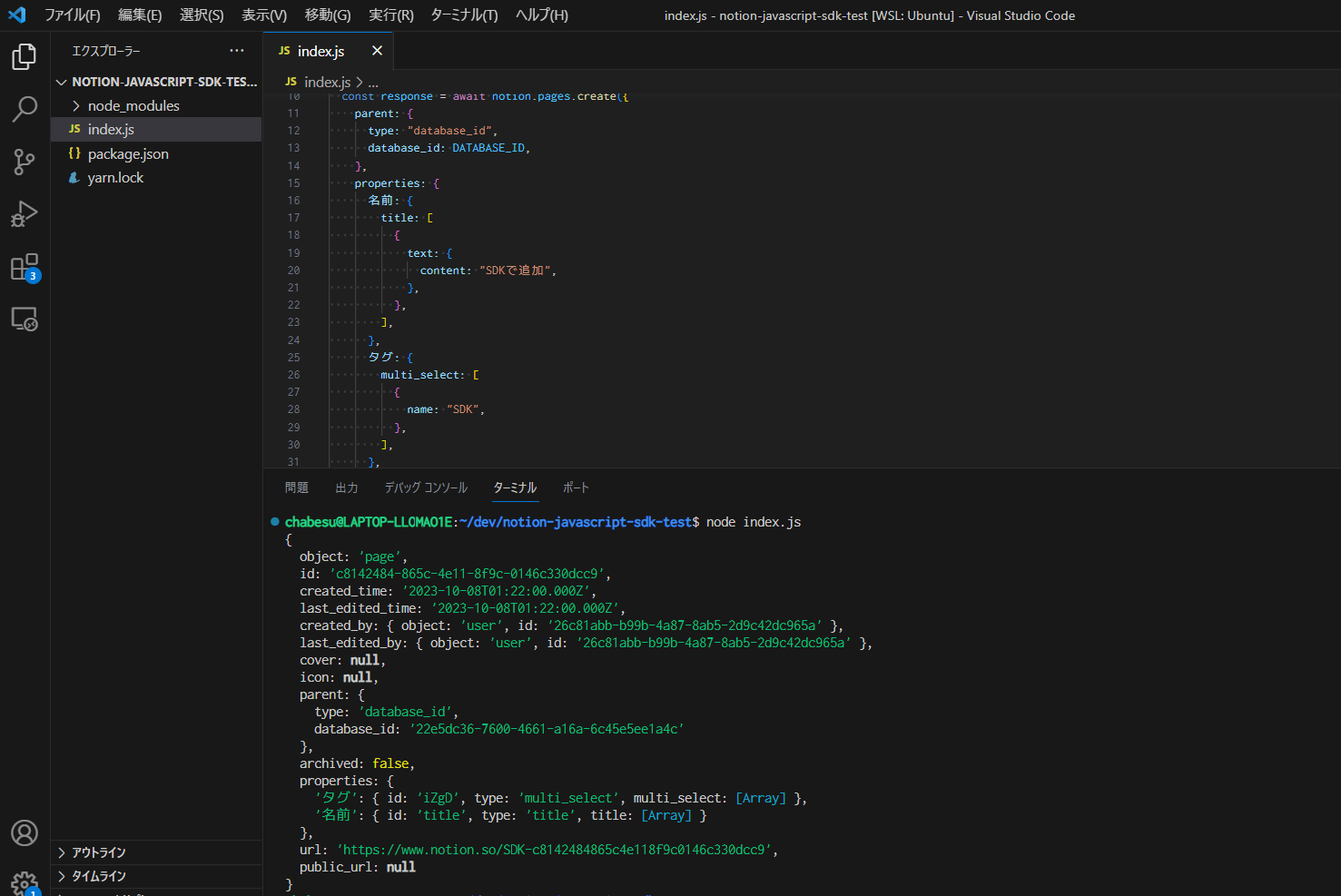Click "SDKで追加" string in code

(515, 271)
